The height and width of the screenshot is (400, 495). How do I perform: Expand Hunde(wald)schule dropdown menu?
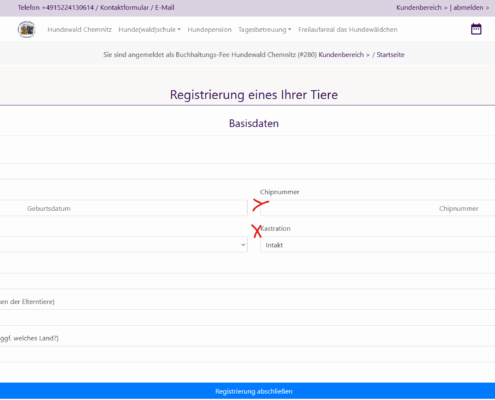149,30
